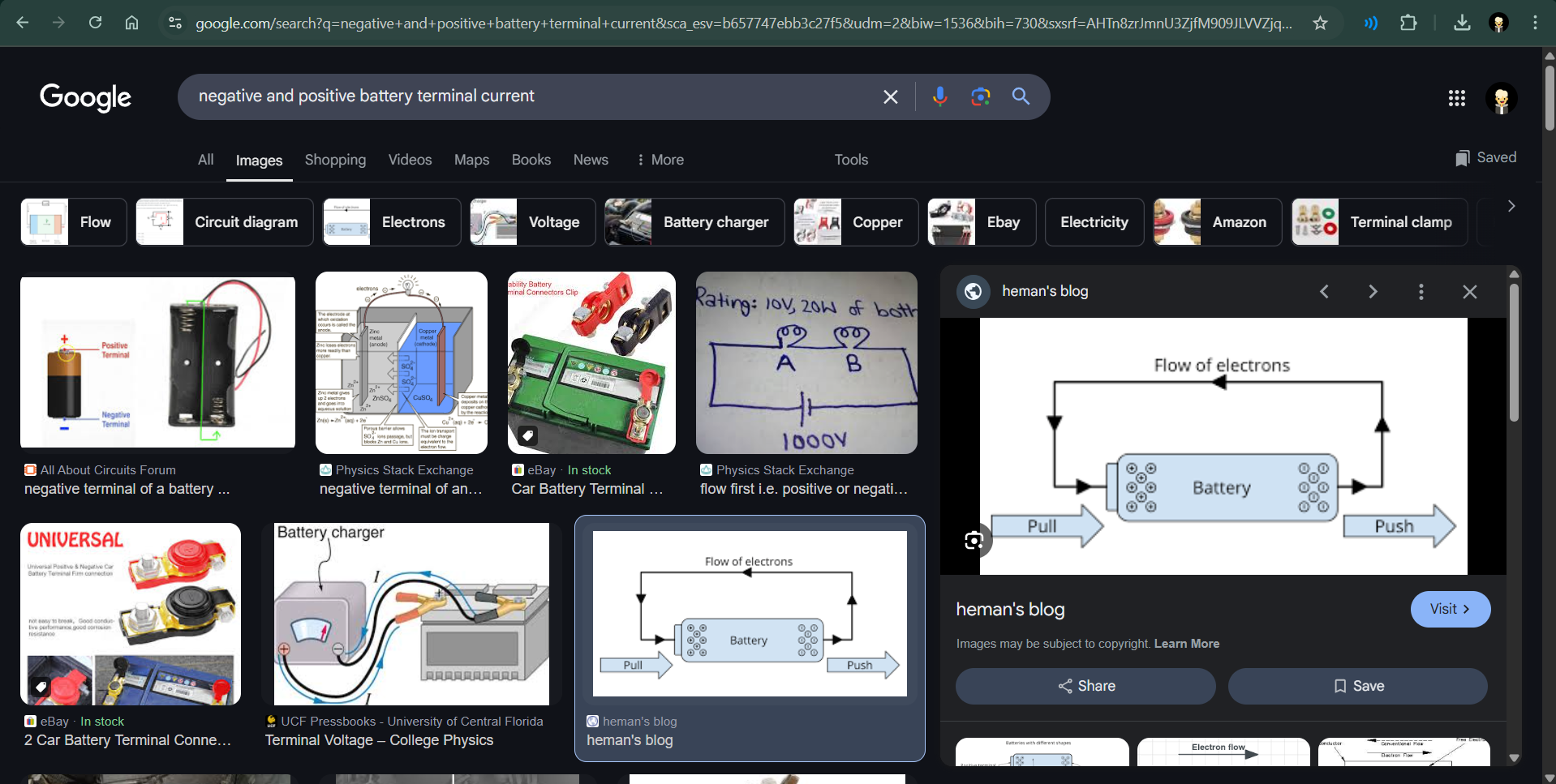Switch to the Videos tab
The height and width of the screenshot is (784, 1556).
410,160
